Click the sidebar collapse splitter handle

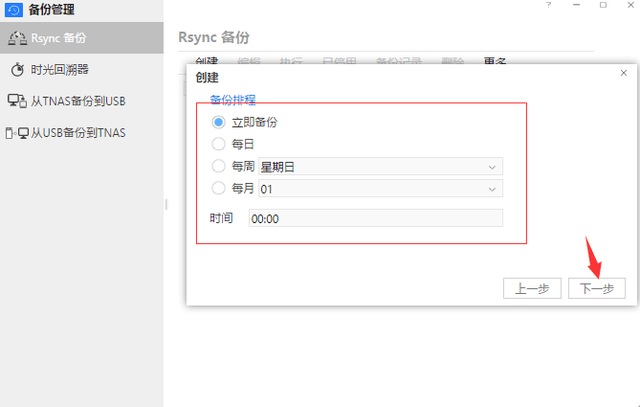(166, 204)
